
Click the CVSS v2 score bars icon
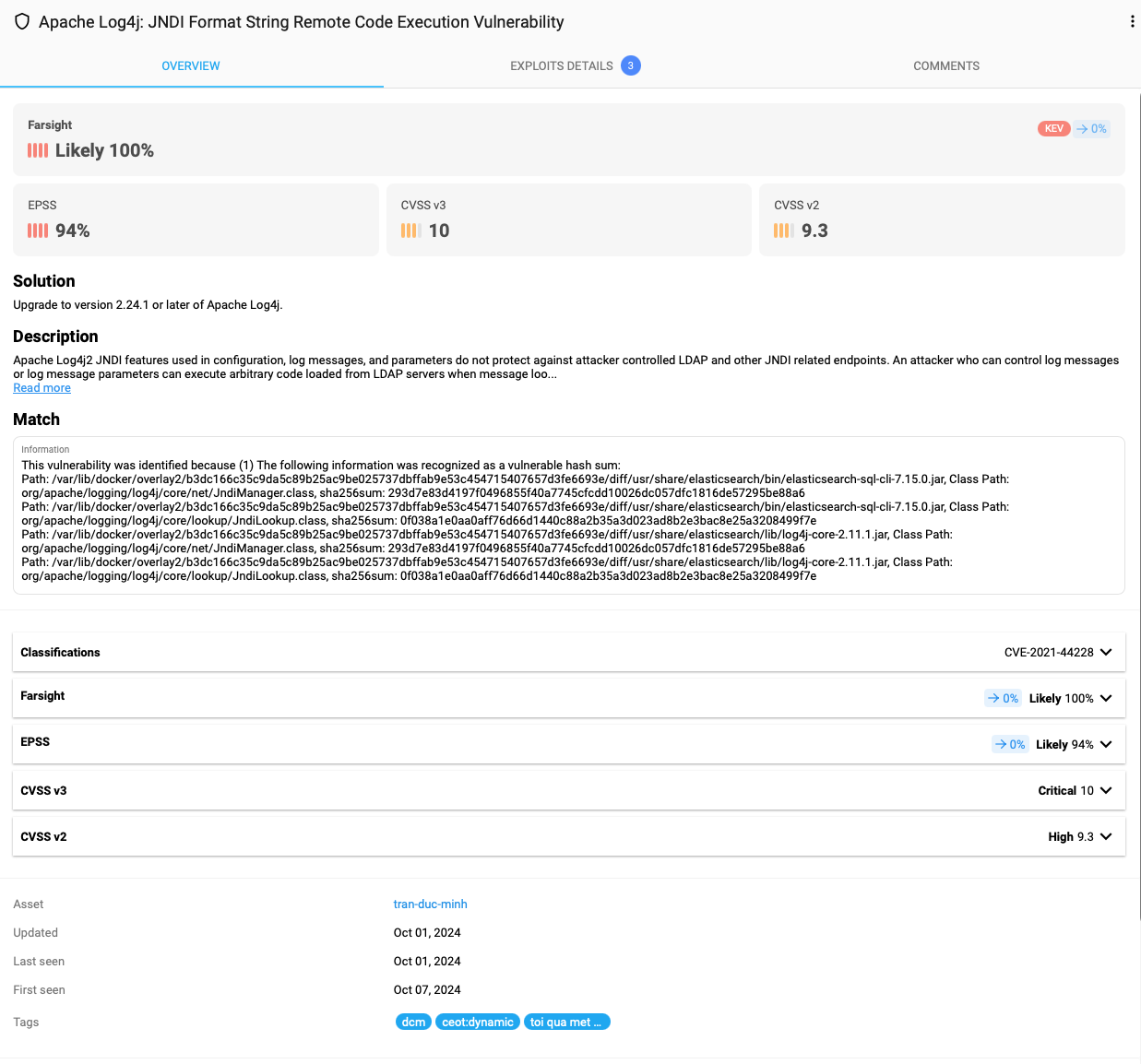click(783, 231)
